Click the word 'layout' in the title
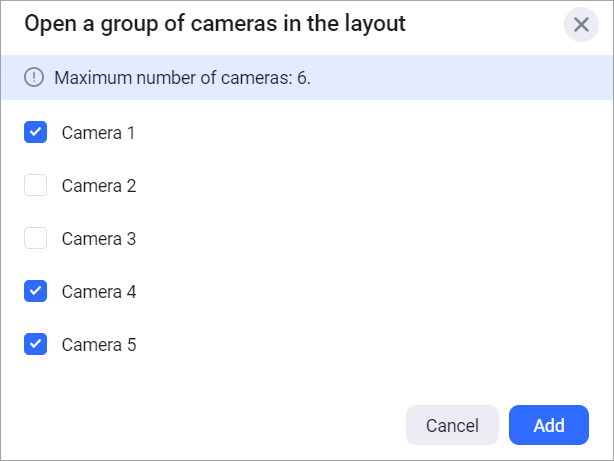Viewport: 614px width, 461px height. (x=372, y=24)
